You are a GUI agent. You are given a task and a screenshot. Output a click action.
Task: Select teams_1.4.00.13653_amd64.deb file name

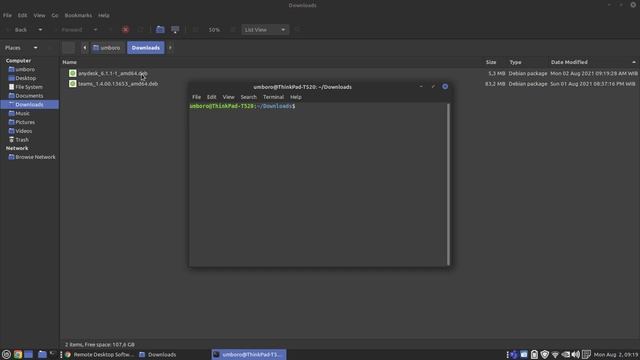coord(118,84)
